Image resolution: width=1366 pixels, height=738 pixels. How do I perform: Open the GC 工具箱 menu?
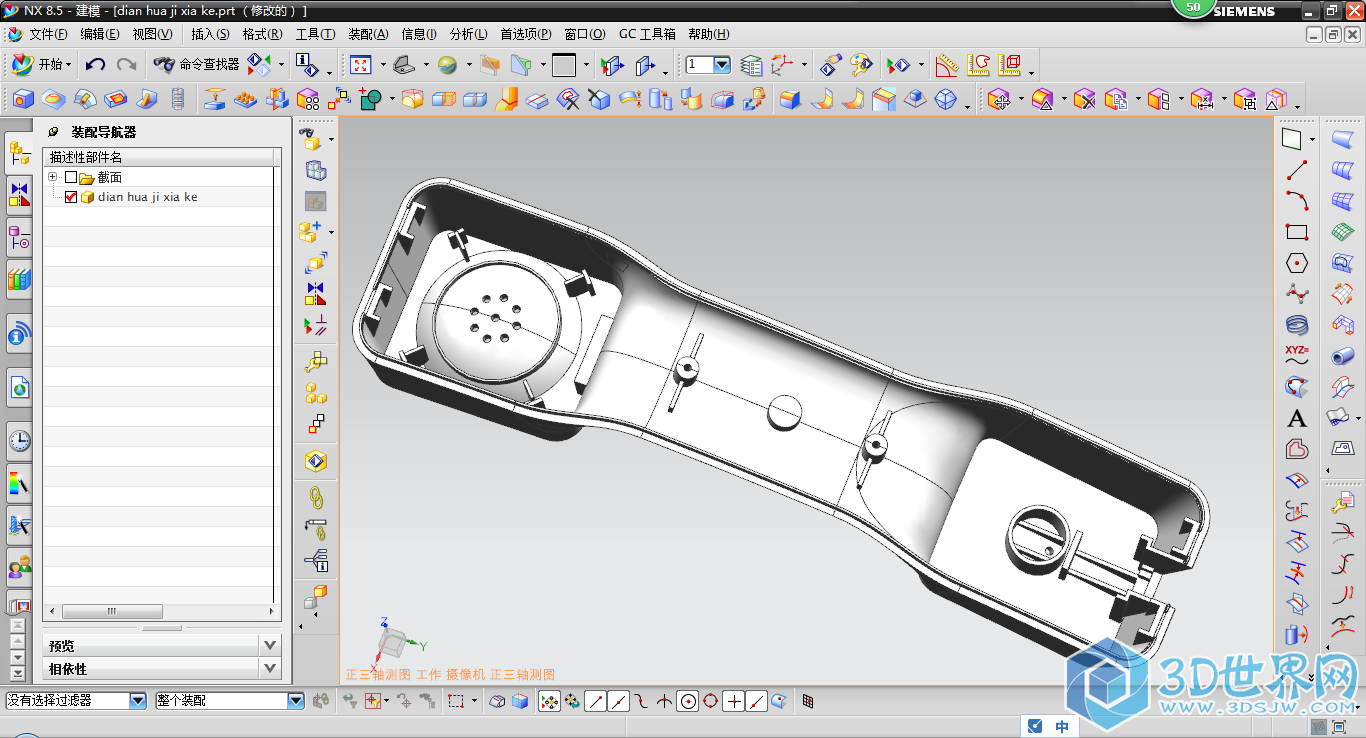click(x=647, y=34)
